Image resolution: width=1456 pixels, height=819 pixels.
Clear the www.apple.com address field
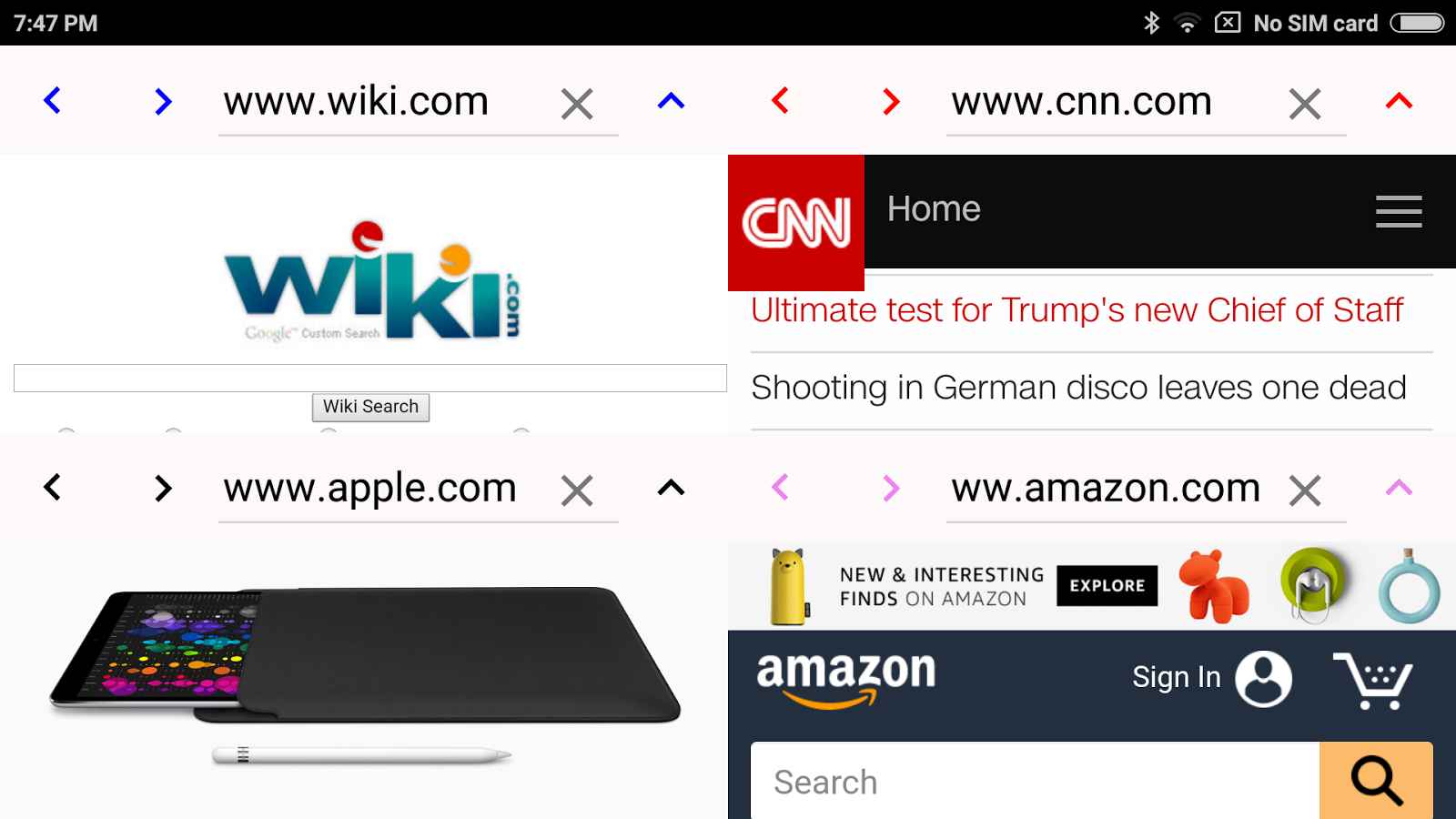(x=577, y=490)
